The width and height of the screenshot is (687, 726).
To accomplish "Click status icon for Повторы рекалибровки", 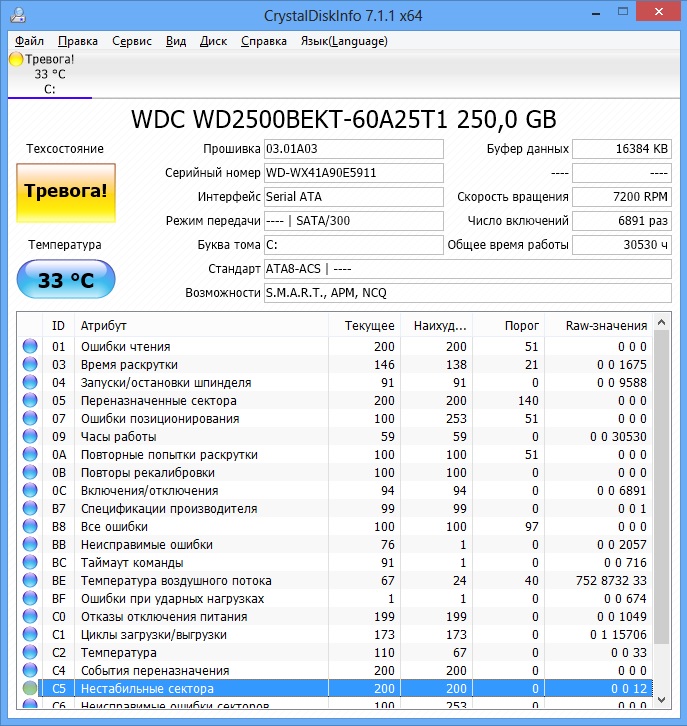I will [x=30, y=473].
